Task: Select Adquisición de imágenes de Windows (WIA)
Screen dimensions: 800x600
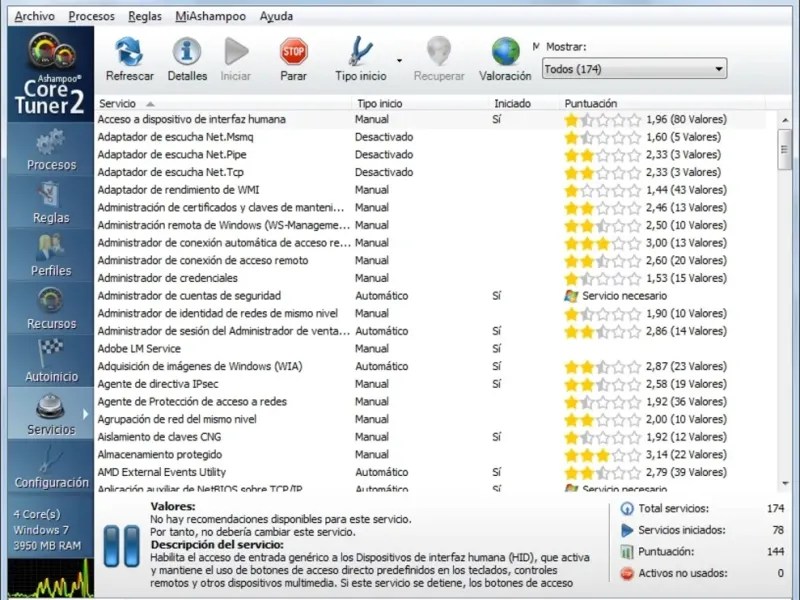Action: pyautogui.click(x=431, y=366)
